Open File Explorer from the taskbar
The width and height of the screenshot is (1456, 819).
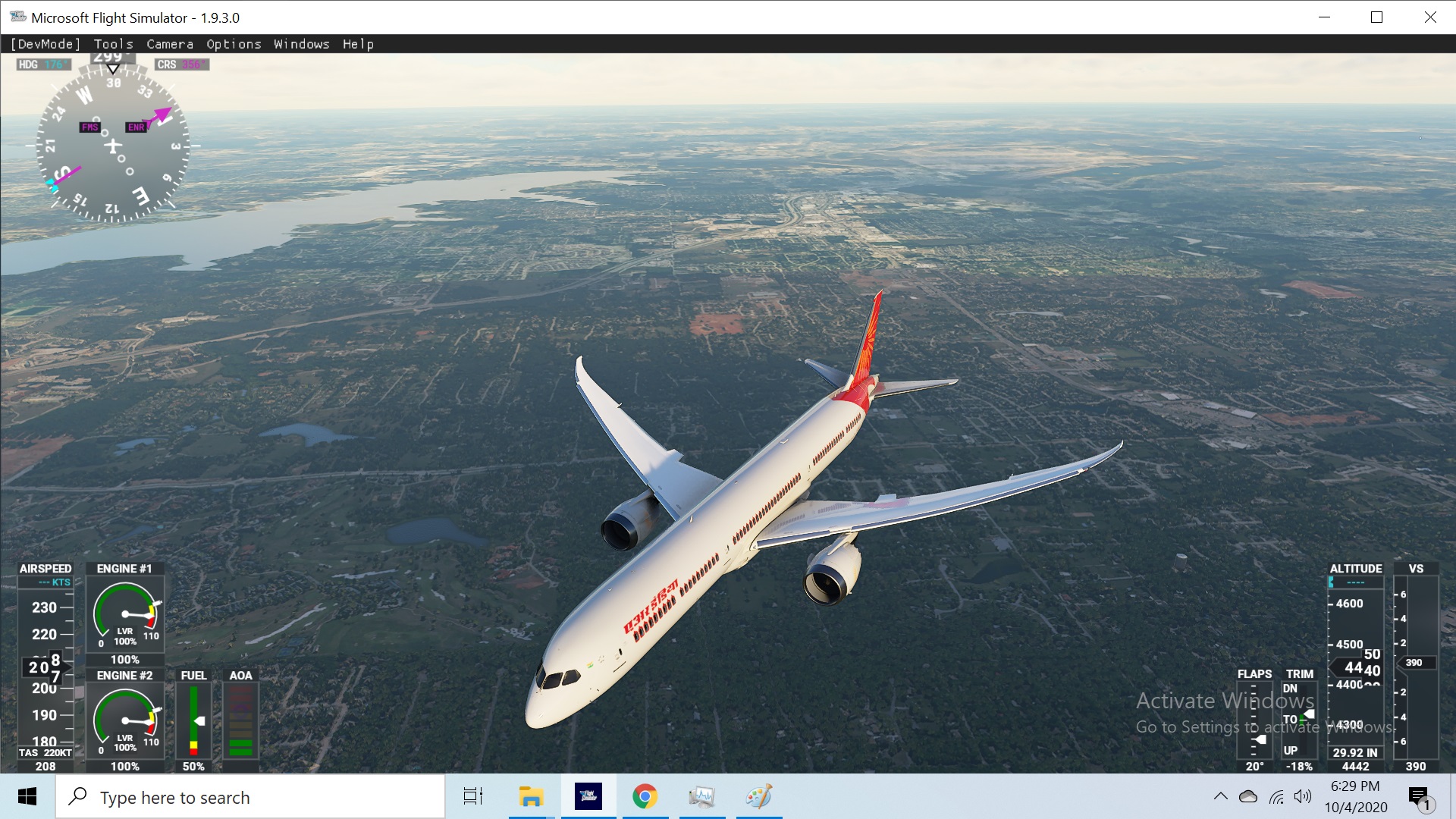[531, 796]
